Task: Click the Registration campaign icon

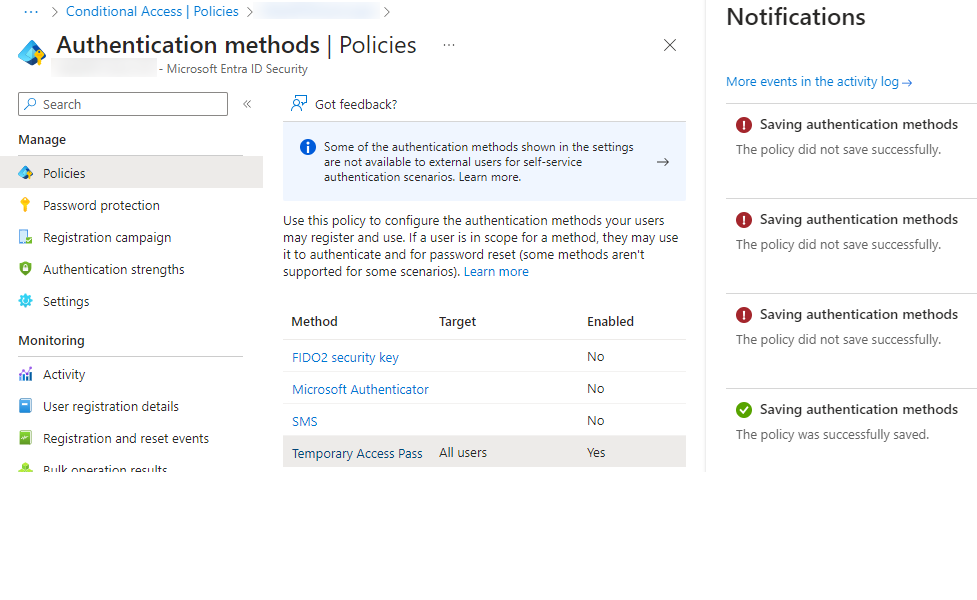Action: click(x=26, y=237)
